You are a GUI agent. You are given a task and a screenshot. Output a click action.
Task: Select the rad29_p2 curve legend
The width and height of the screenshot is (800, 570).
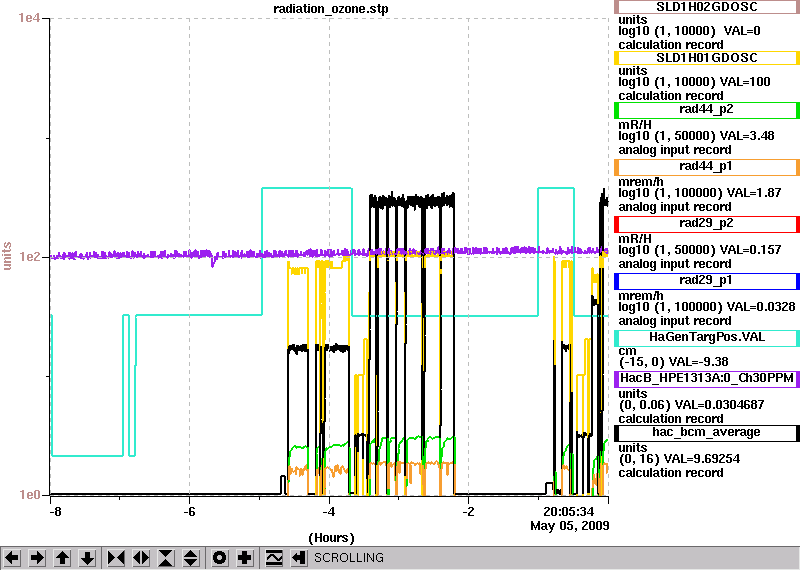[707, 224]
